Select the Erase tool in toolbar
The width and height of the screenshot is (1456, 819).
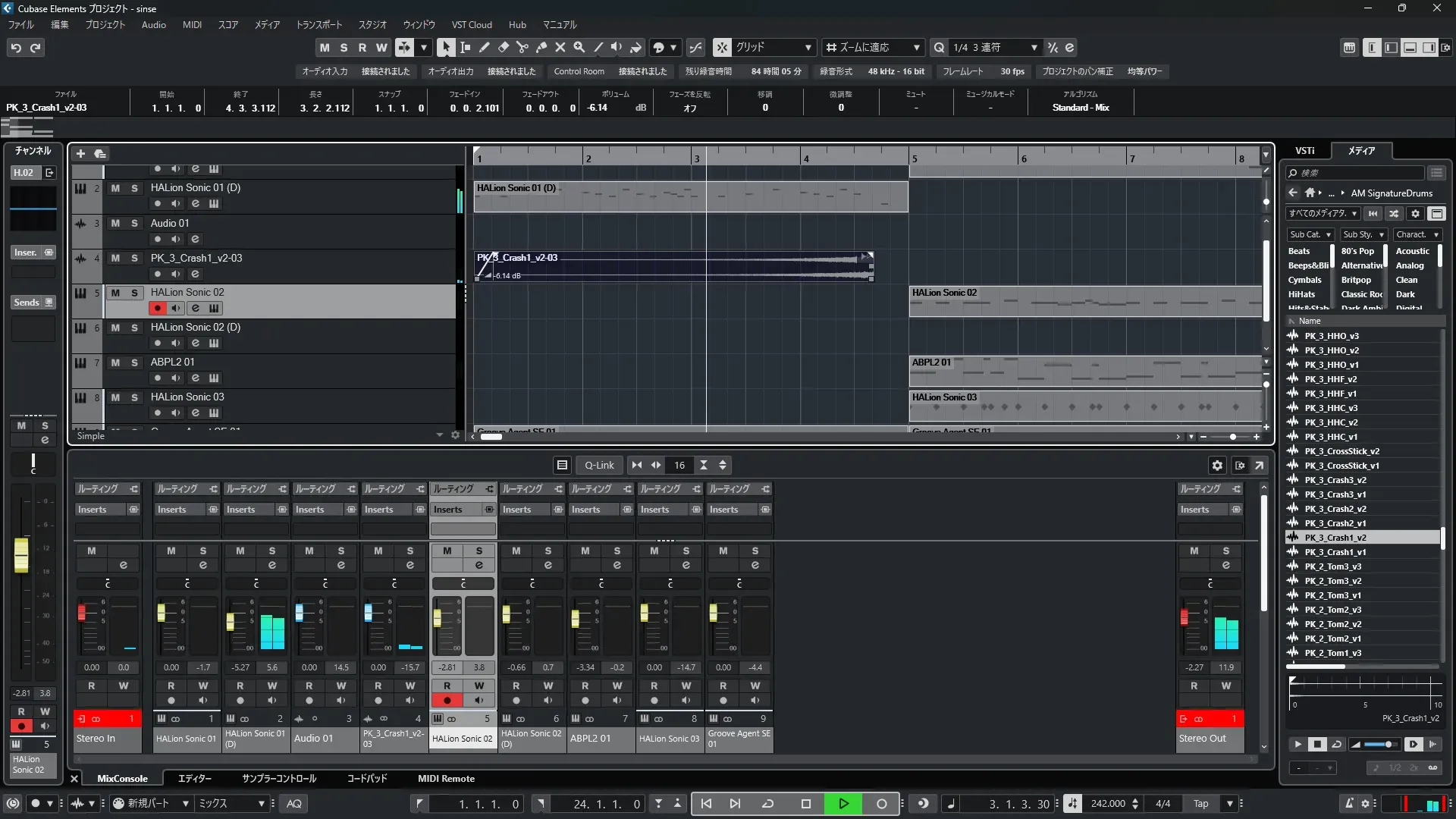pyautogui.click(x=504, y=47)
